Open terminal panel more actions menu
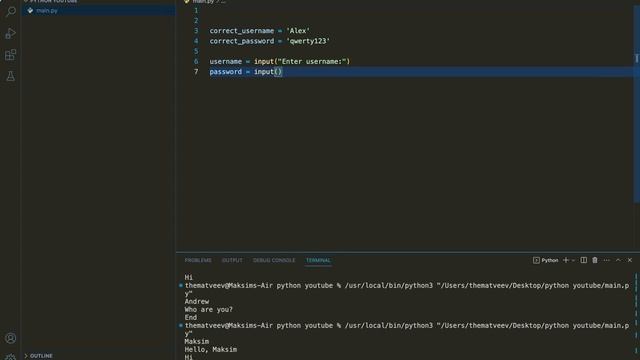The image size is (640, 360). [607, 260]
